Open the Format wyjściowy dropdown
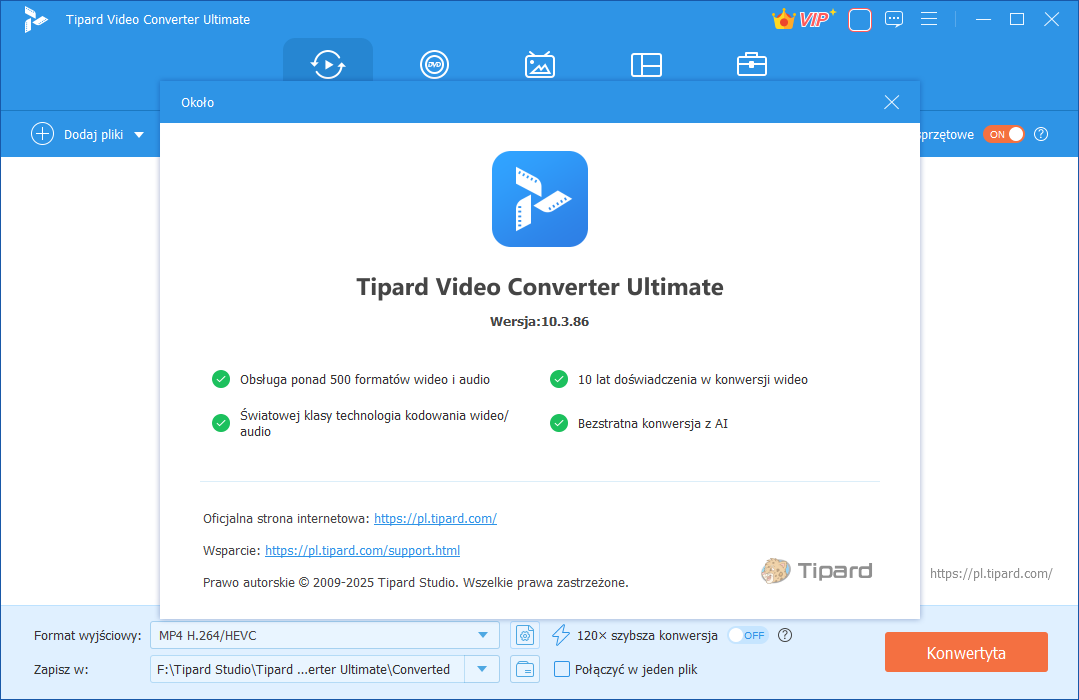This screenshot has height=700, width=1079. 325,635
